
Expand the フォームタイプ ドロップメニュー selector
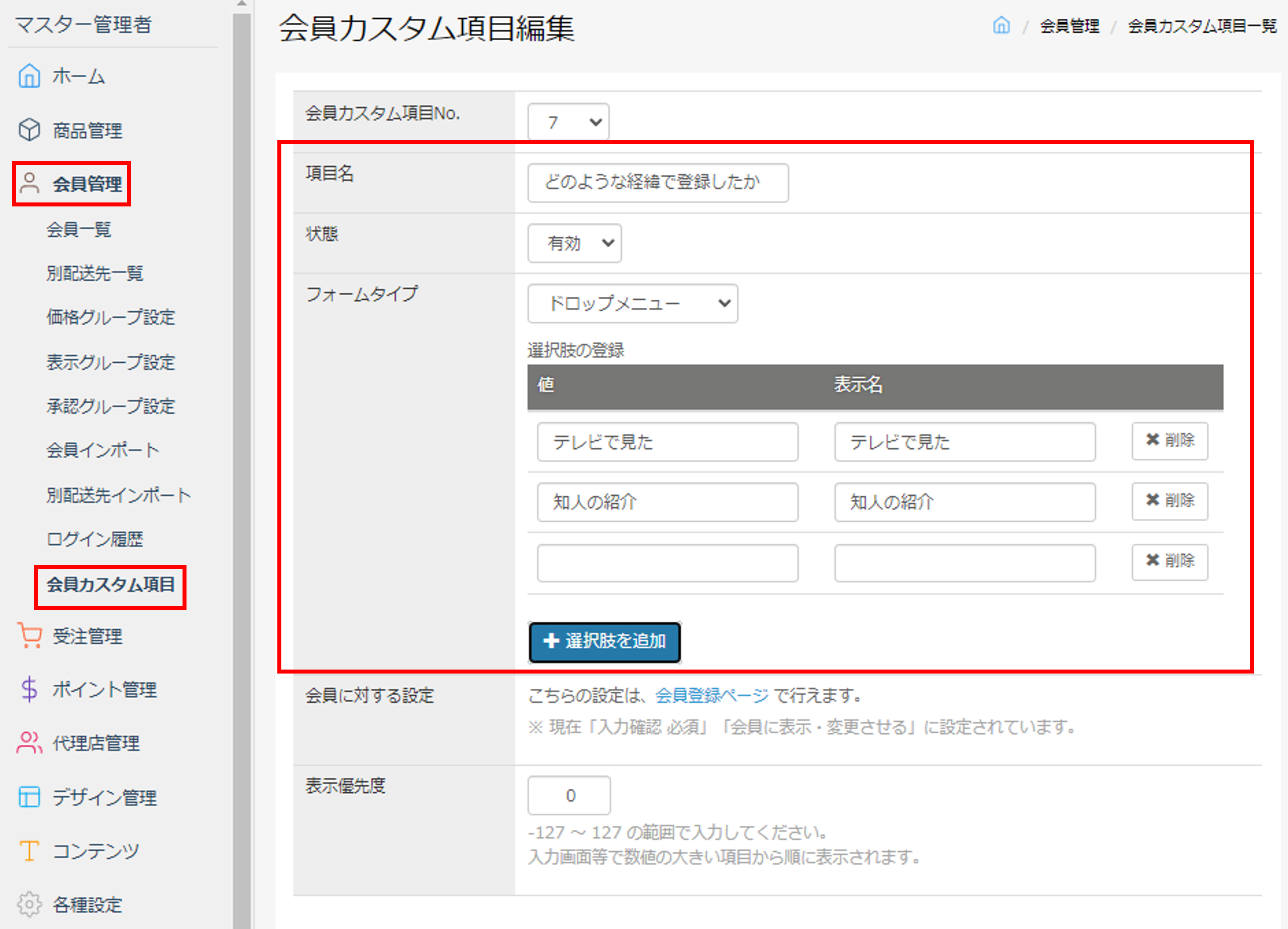click(632, 303)
